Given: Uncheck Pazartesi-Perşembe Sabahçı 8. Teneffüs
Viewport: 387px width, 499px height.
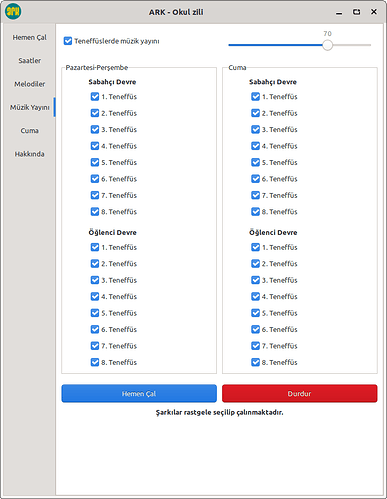Looking at the screenshot, I should (95, 212).
